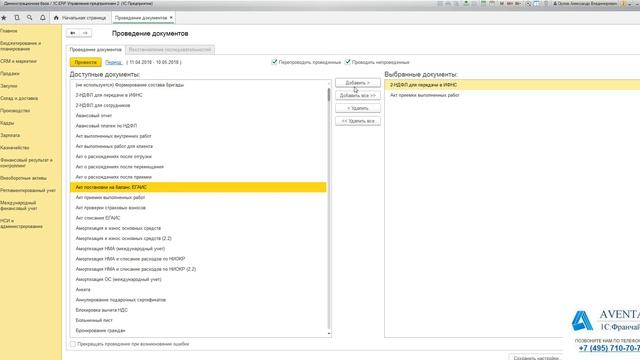Open Продажи section
This screenshot has width=640, height=360.
tap(10, 73)
